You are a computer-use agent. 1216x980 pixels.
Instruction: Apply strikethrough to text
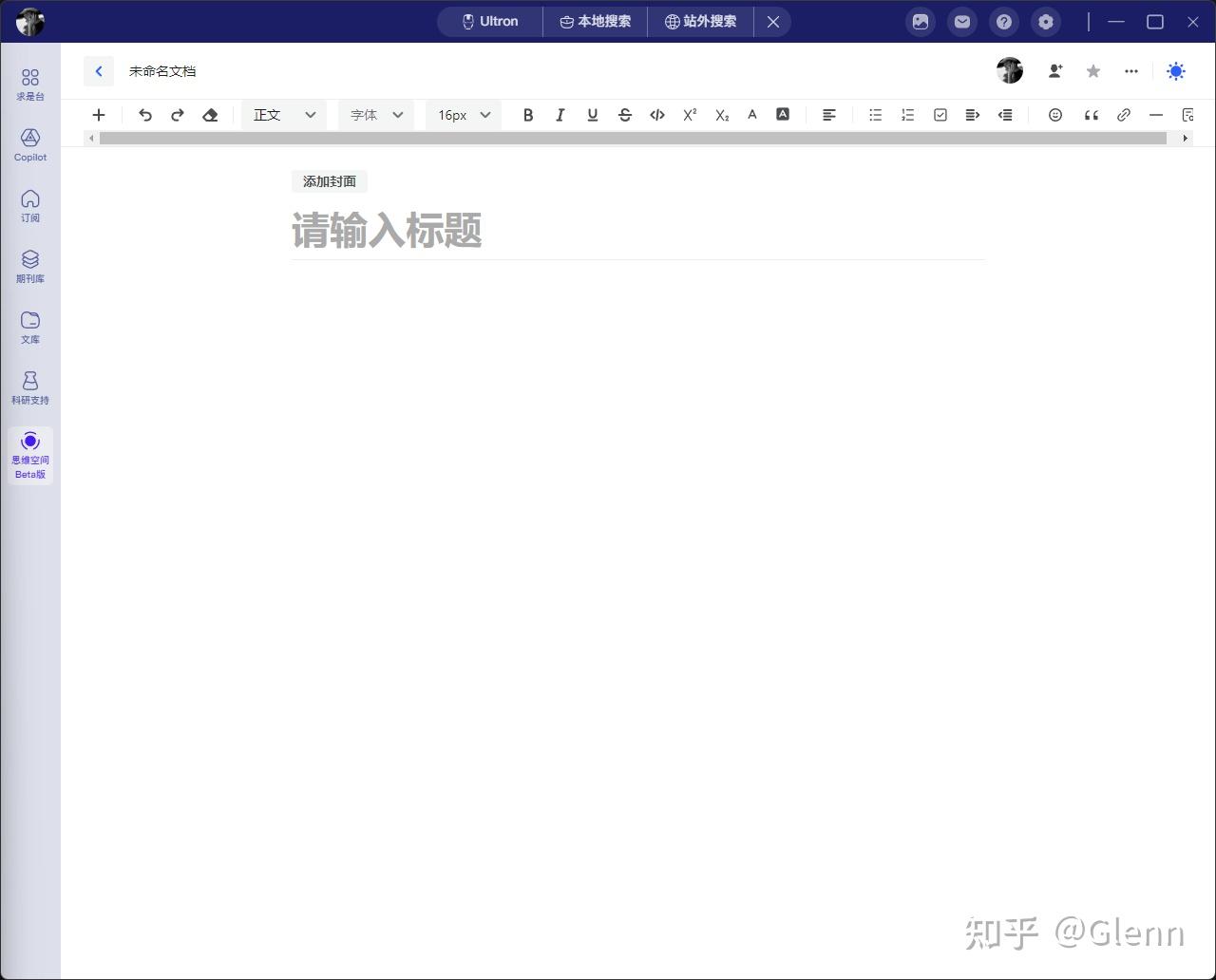pos(625,114)
